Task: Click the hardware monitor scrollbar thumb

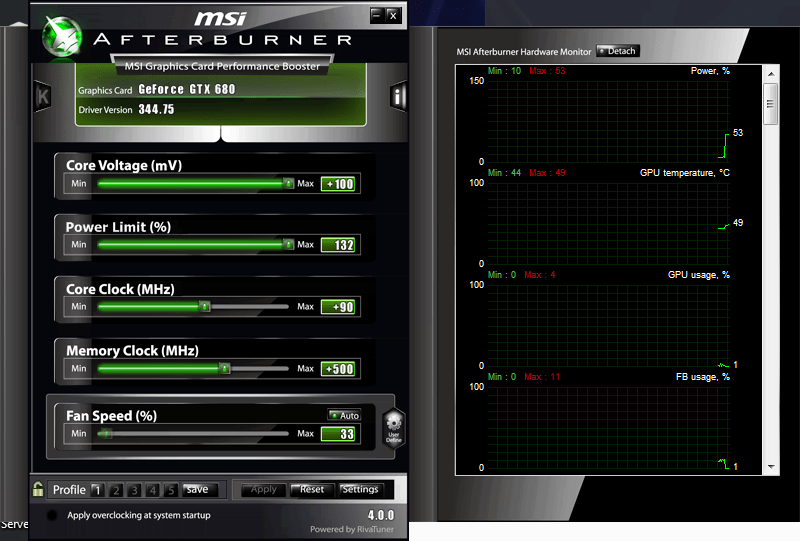Action: [x=771, y=104]
